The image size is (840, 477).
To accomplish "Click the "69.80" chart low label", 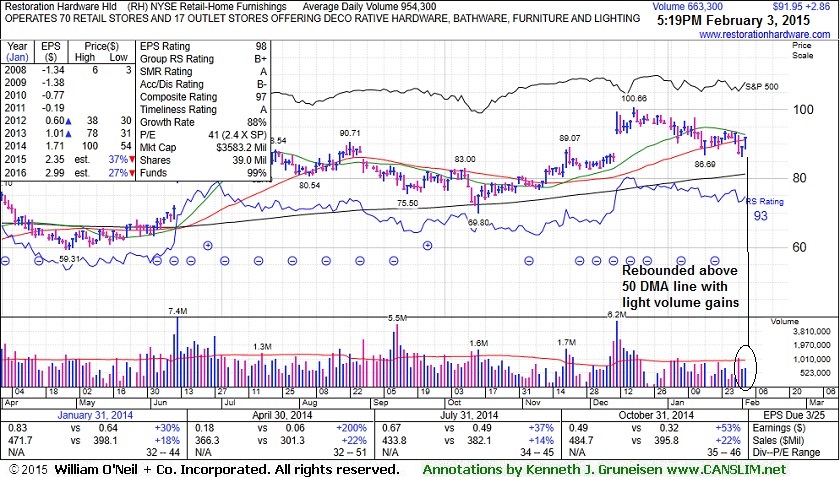I will tap(478, 222).
